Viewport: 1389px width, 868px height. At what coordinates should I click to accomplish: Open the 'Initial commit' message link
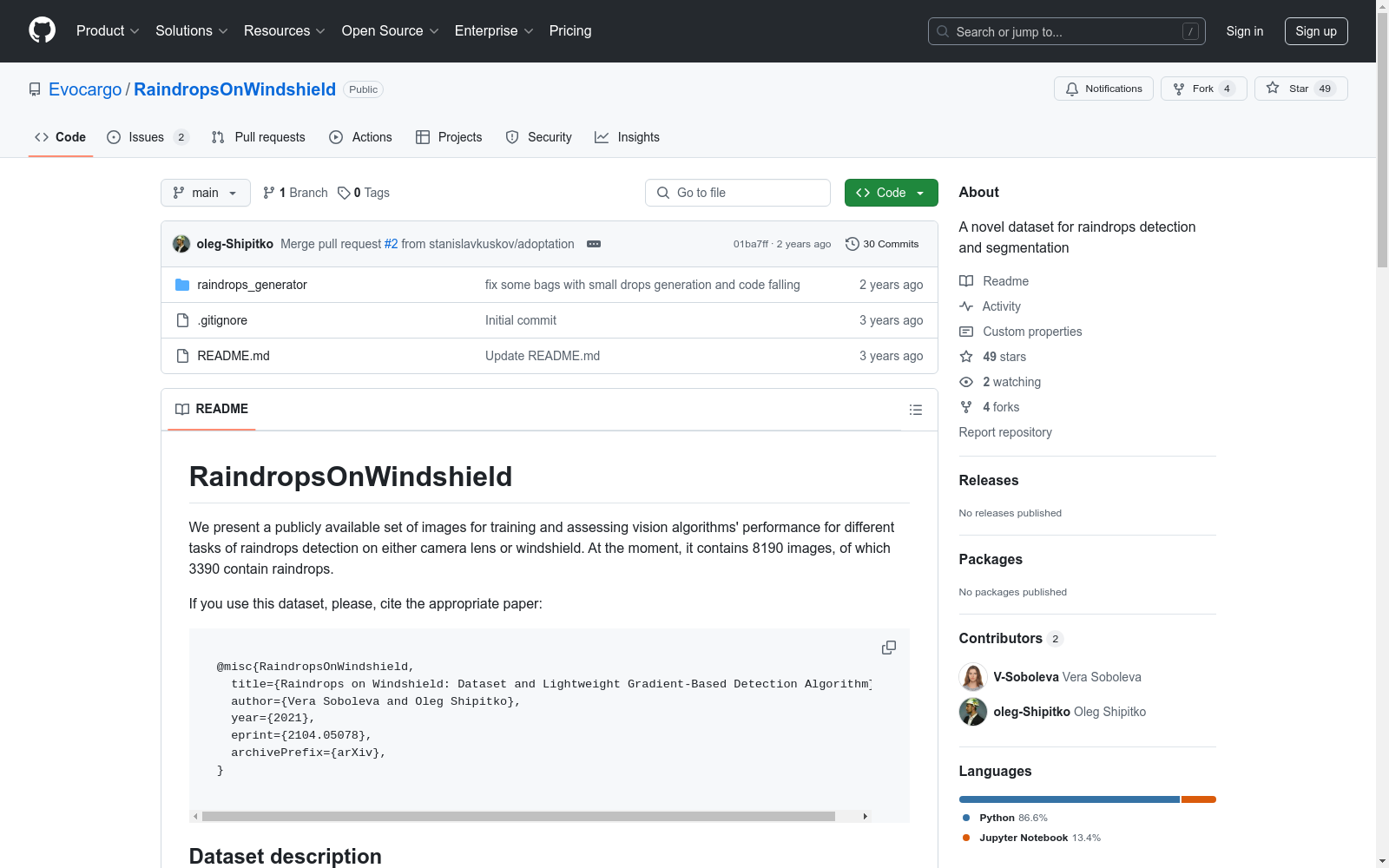click(521, 320)
